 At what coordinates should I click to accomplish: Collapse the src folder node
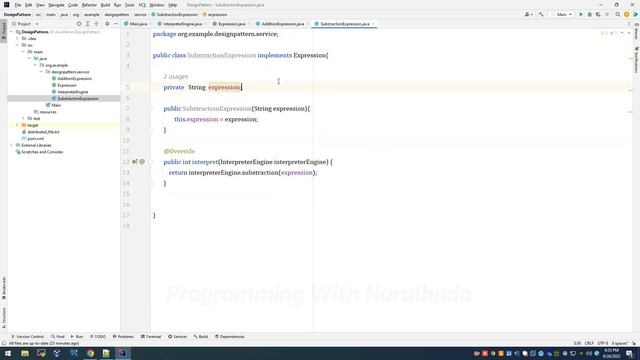[18, 45]
